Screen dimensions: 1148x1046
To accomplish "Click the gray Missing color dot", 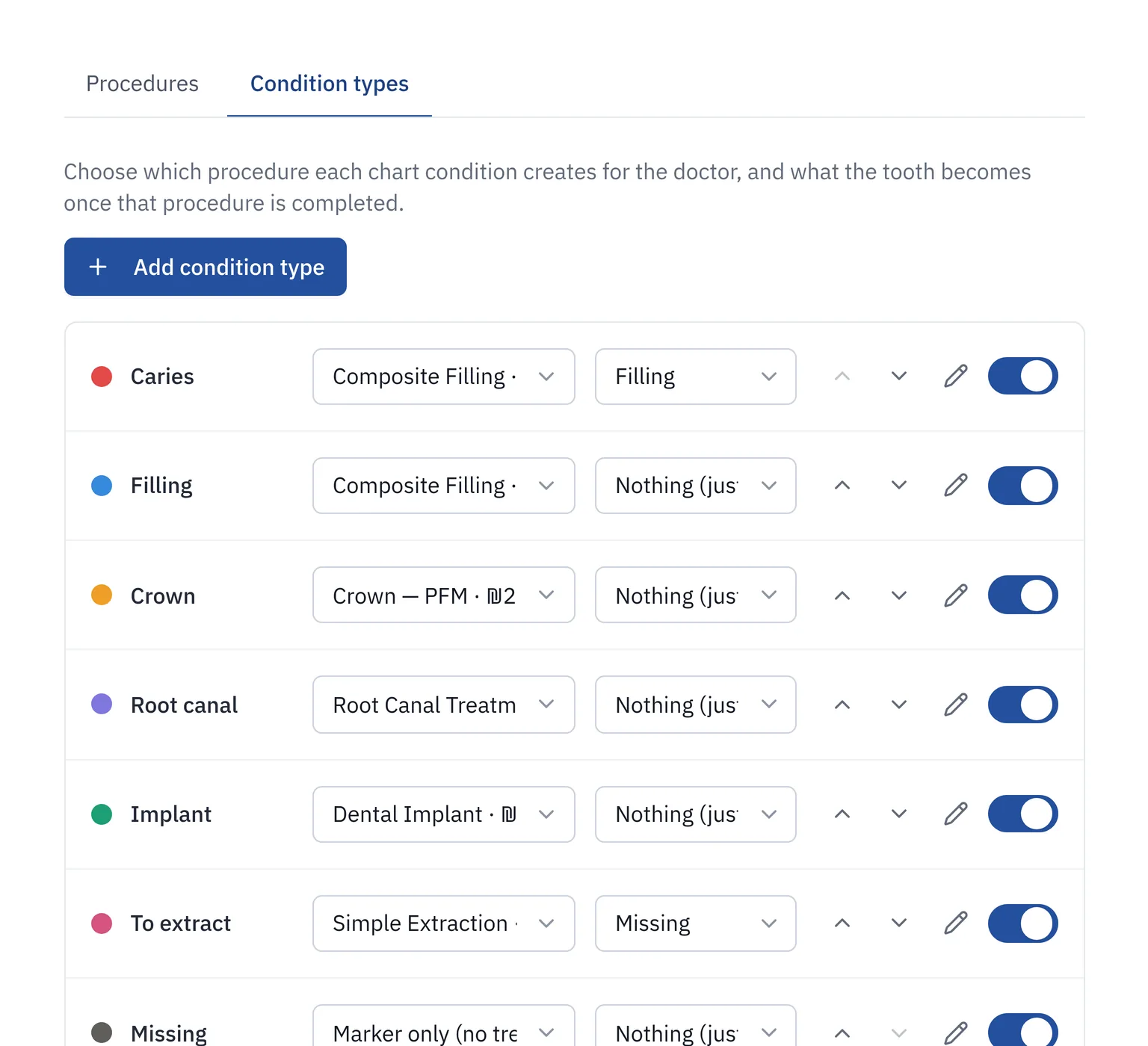I will coord(102,1033).
